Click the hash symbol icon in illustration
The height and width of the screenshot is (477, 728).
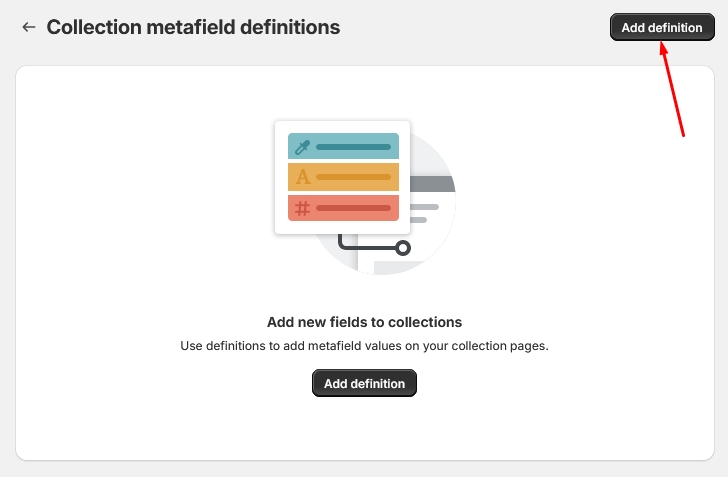coord(303,208)
